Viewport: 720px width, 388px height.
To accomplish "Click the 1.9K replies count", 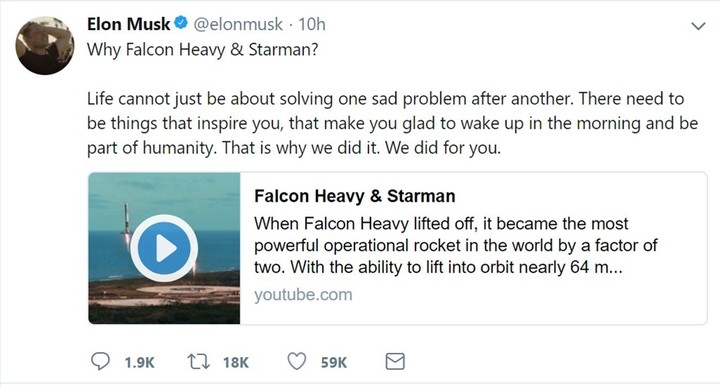I will coord(140,363).
